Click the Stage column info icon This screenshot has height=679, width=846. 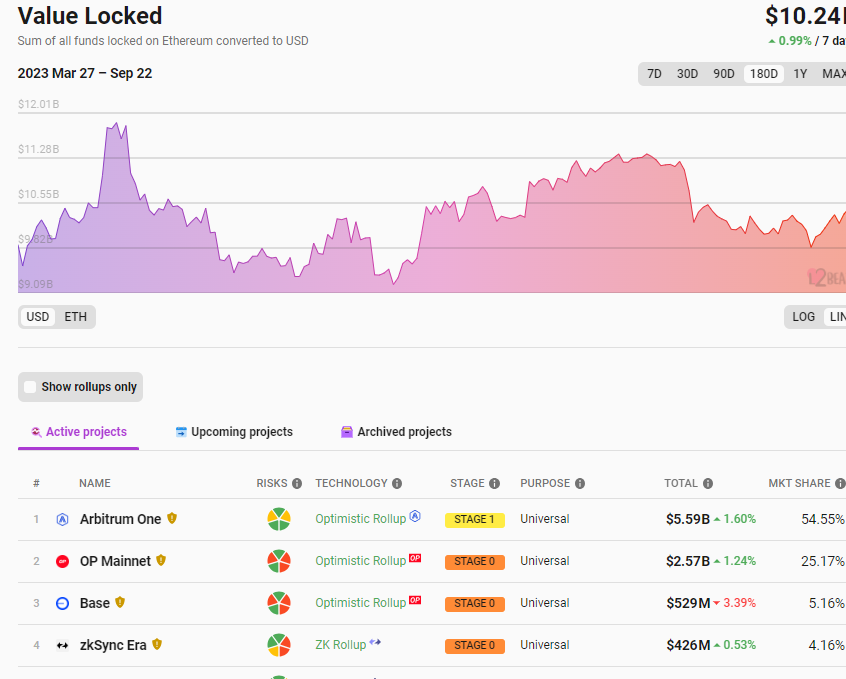pos(494,484)
